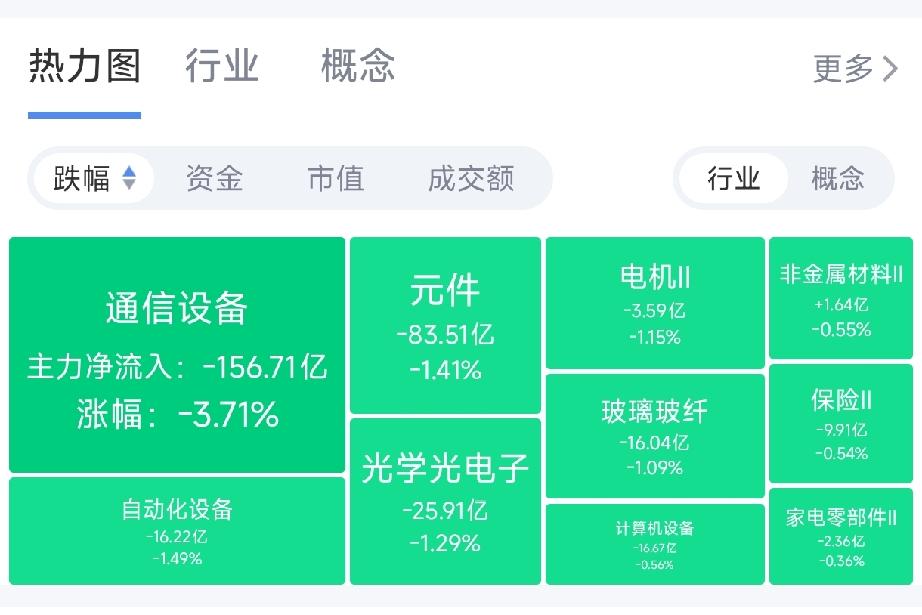The height and width of the screenshot is (615, 922).
Task: Click the 跌幅 sort arrows icon
Action: coord(129,178)
